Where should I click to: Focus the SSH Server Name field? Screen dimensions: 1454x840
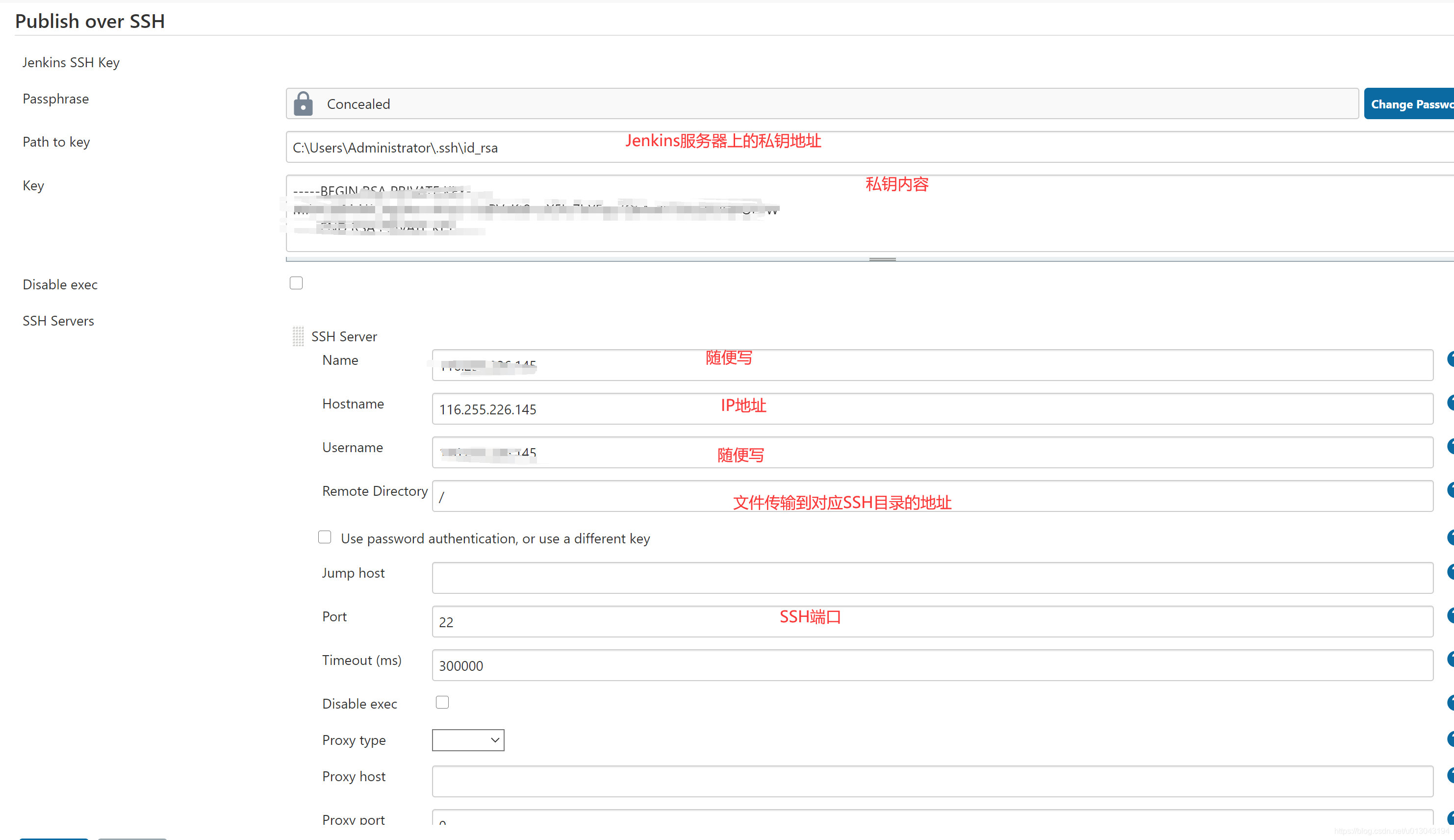click(x=932, y=365)
